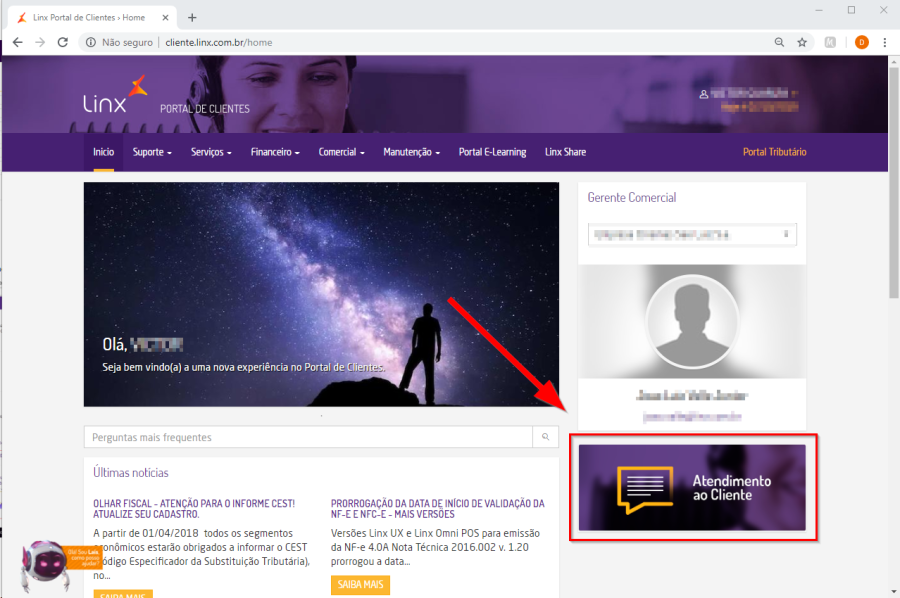Click the zoom magnifier icon in address bar
This screenshot has width=900, height=598.
pos(779,42)
